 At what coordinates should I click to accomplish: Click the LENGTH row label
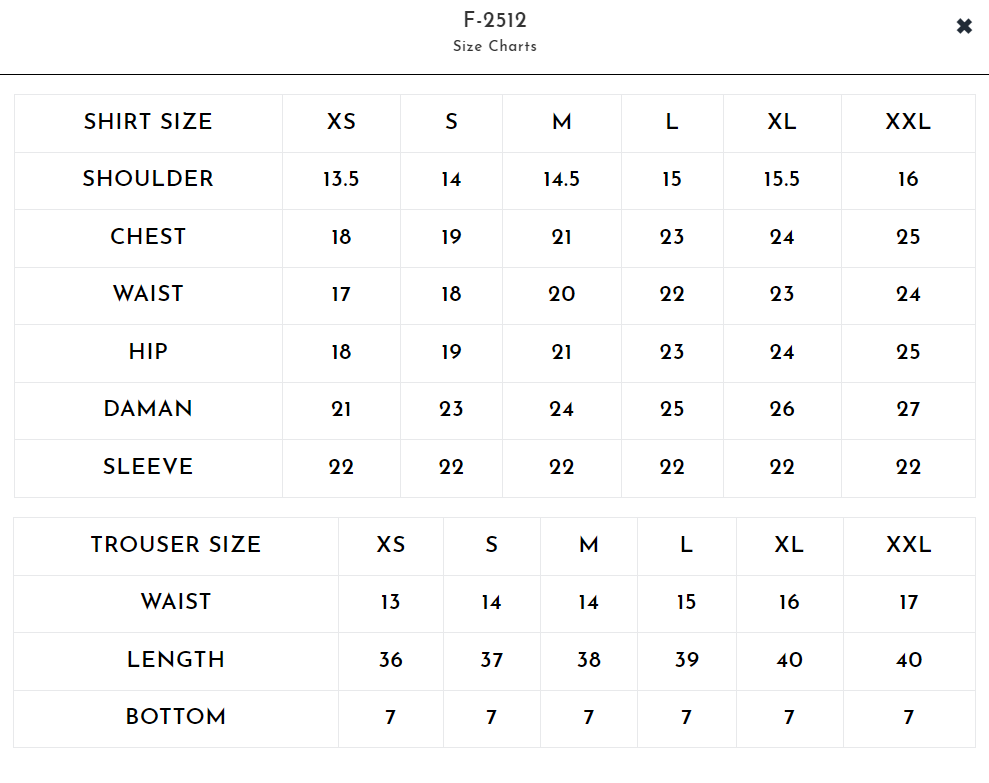[x=176, y=660]
